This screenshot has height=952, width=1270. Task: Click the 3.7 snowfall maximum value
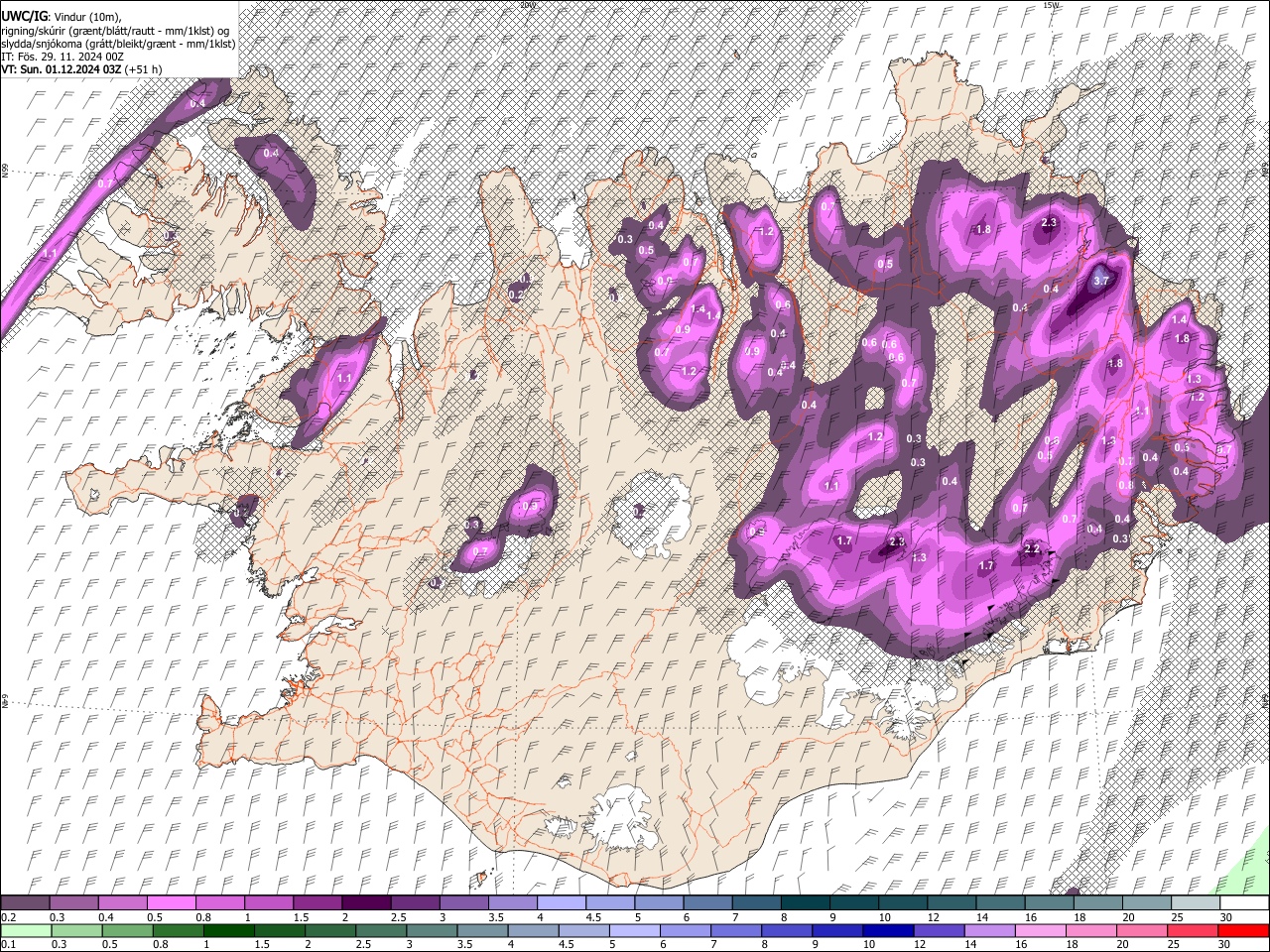coord(1100,281)
